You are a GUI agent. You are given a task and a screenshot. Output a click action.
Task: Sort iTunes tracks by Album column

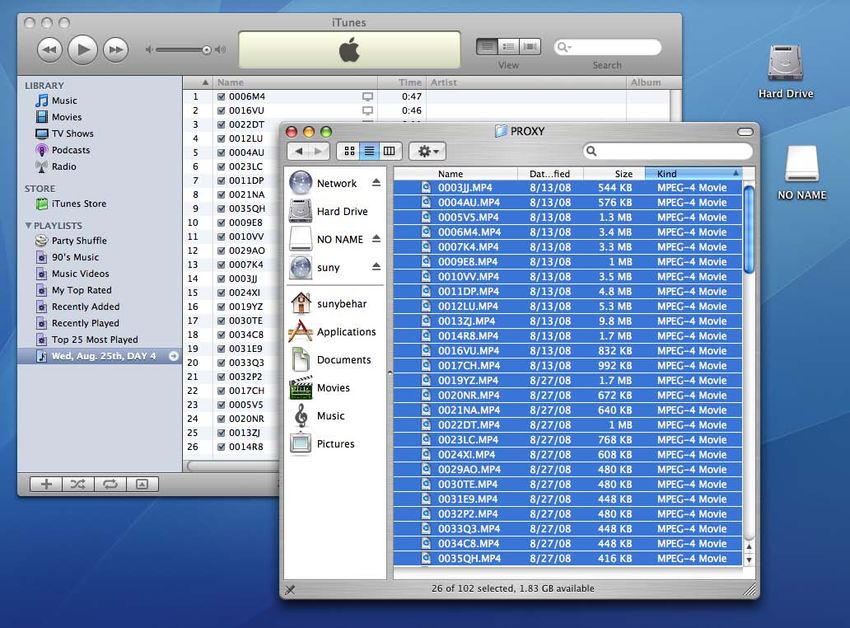648,82
